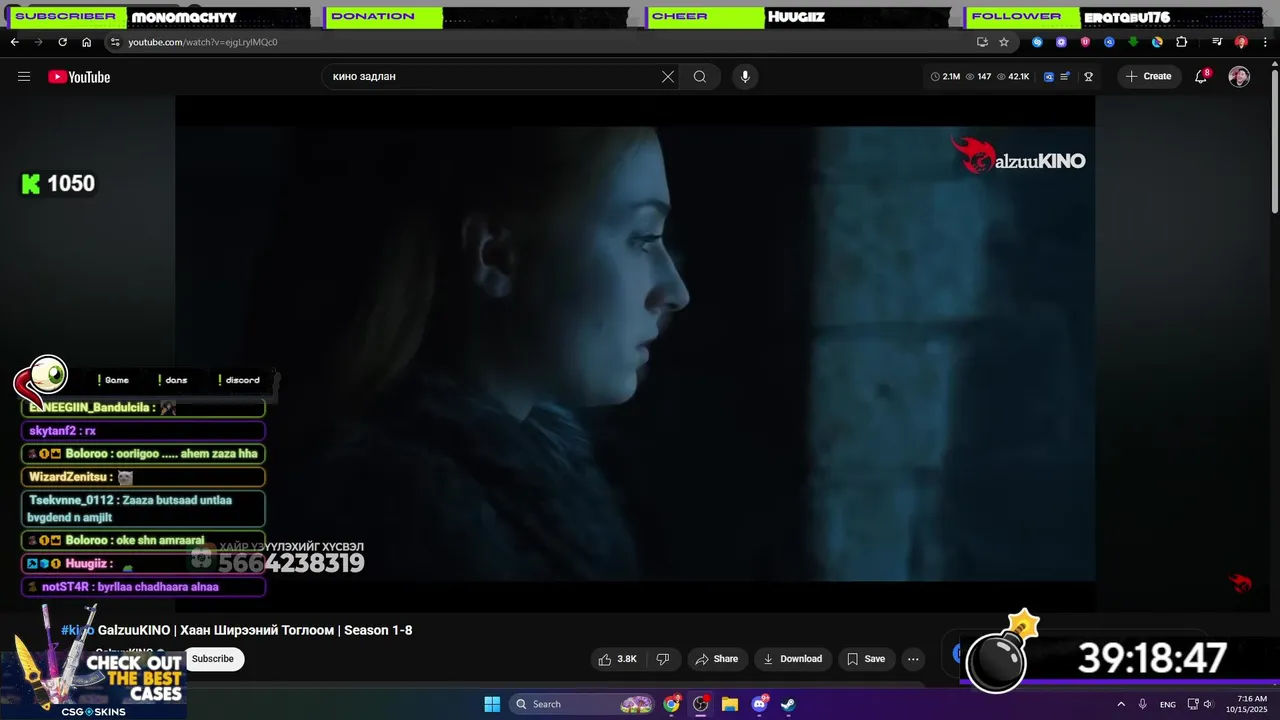Open the tray network and volume flyout

click(1199, 704)
